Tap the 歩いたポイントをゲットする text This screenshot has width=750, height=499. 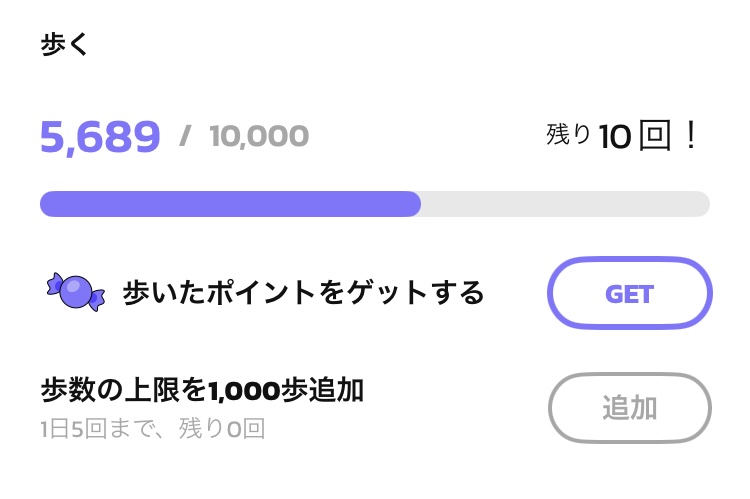303,292
